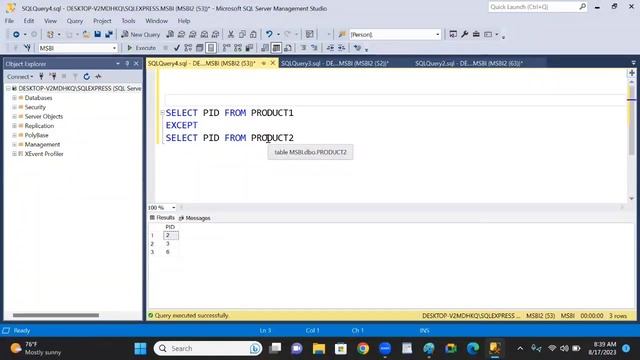Open the File menu
Image resolution: width=640 pixels, height=360 pixels.
pos(9,21)
